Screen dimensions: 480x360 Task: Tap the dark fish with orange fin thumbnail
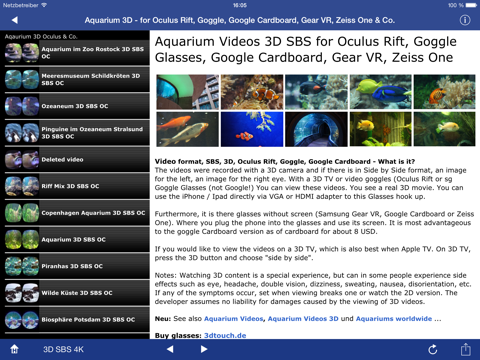316,92
